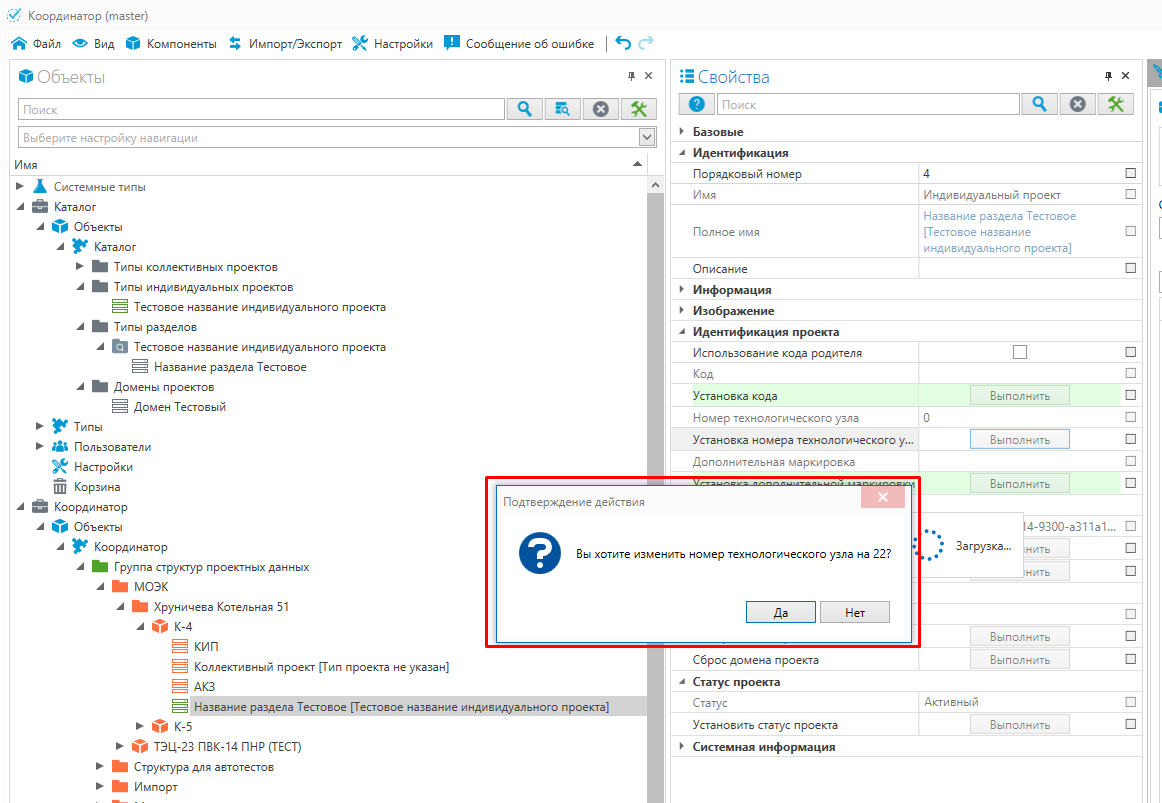Viewport: 1162px width, 803px height.
Task: Open the navigation settings dropdown
Action: tap(647, 137)
